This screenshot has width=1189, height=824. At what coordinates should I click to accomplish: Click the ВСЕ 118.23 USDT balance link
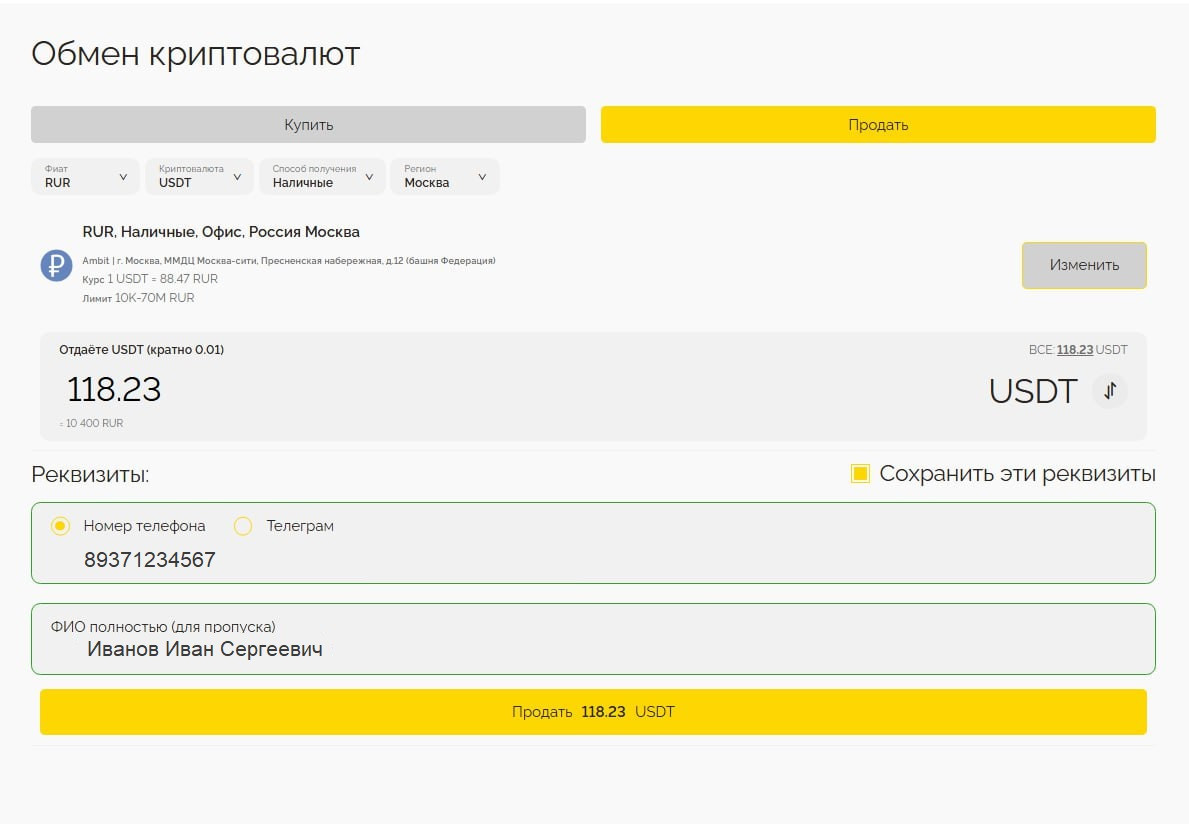1077,350
